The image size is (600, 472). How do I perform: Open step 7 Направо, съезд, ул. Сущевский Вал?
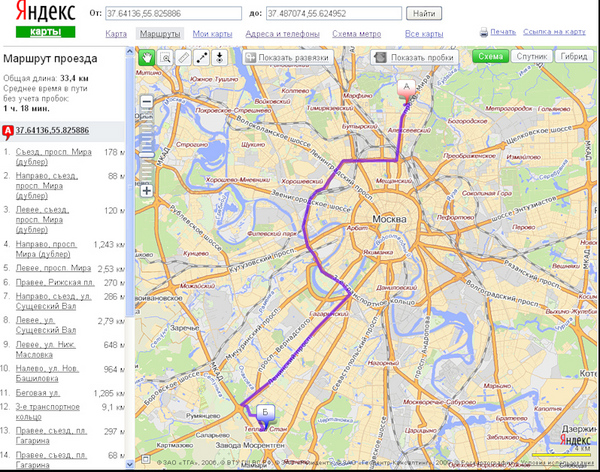click(x=53, y=301)
